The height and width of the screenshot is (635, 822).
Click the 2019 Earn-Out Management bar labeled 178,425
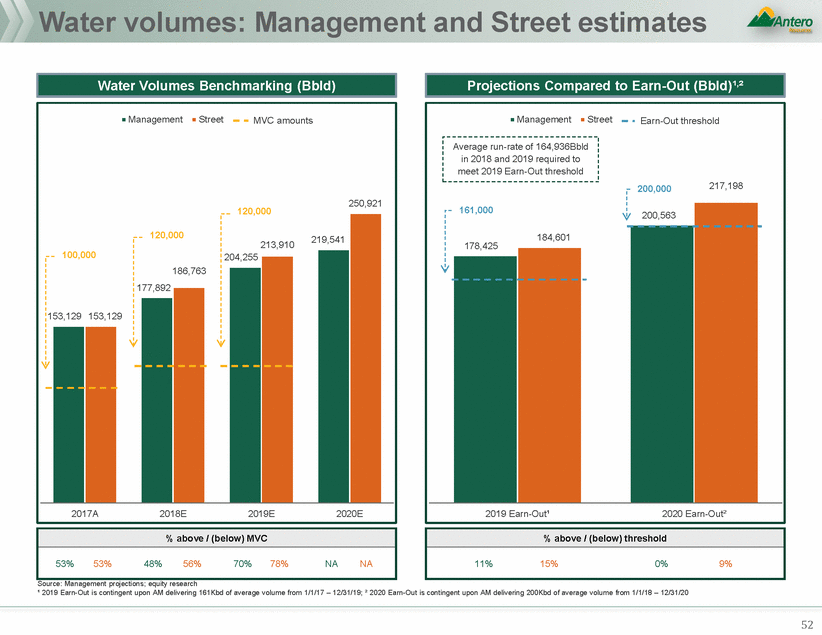[x=485, y=378]
